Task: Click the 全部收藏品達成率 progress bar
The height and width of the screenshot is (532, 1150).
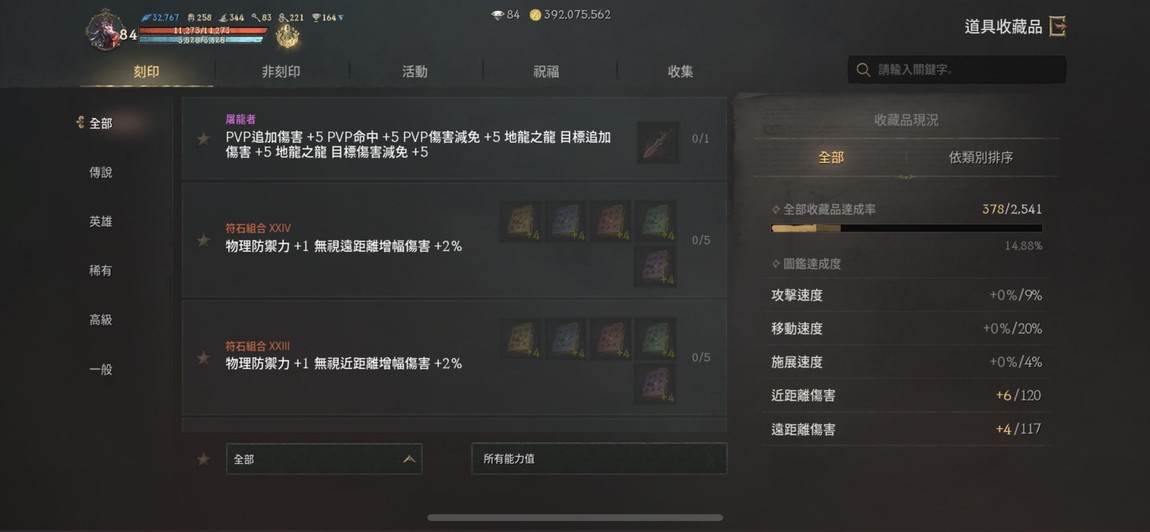Action: pos(907,228)
